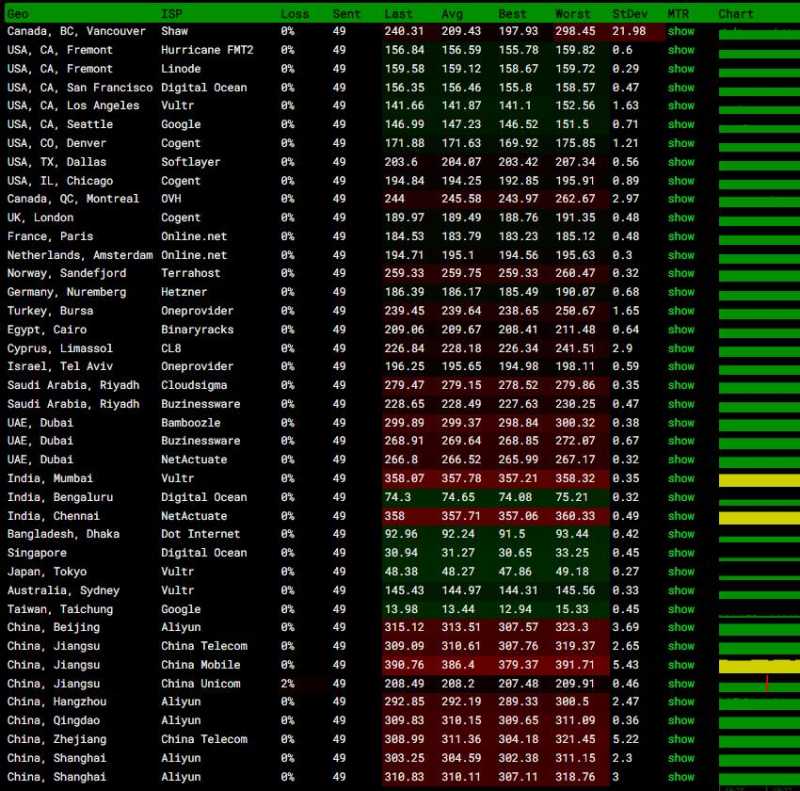The width and height of the screenshot is (800, 791).
Task: Show MTR for Bangladesh Dhaka Dot Internet
Action: (681, 534)
